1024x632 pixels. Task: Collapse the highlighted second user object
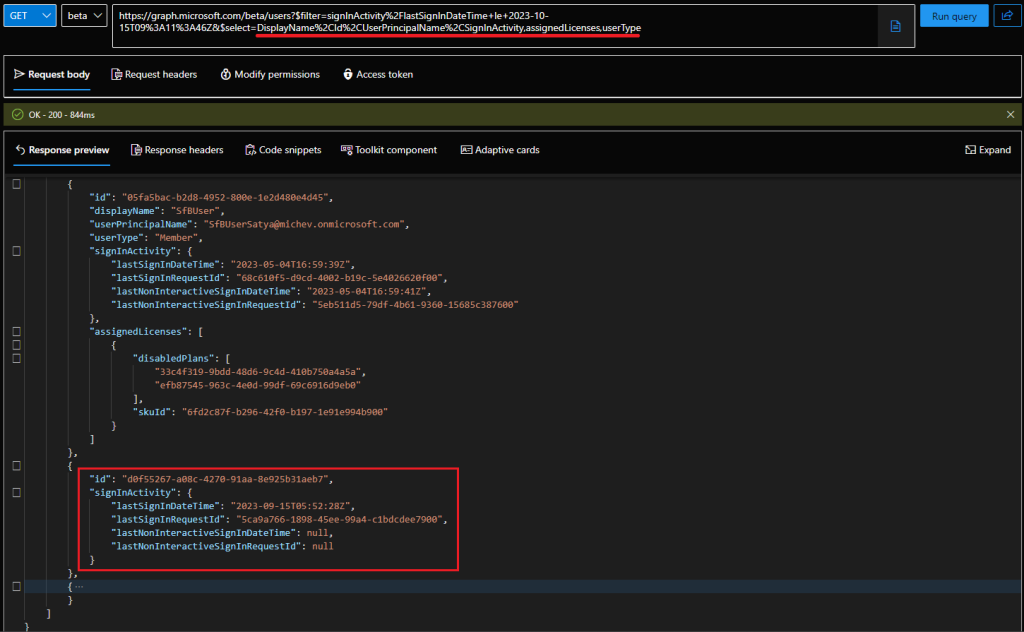click(15, 465)
